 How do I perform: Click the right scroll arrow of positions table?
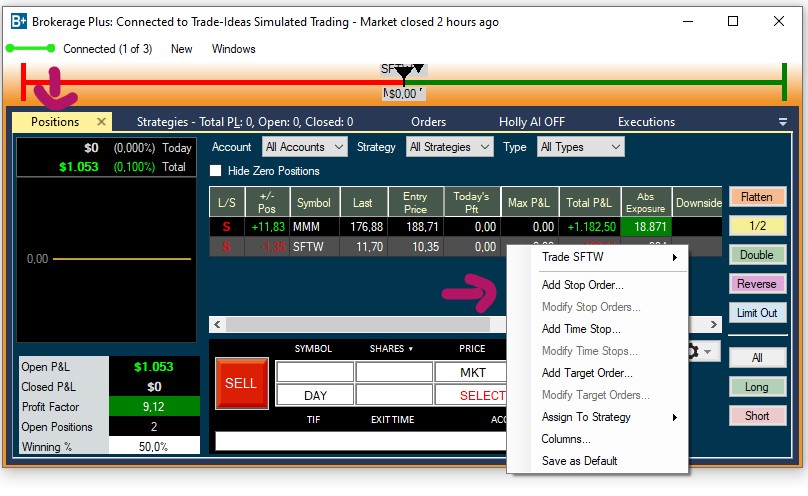coord(713,324)
